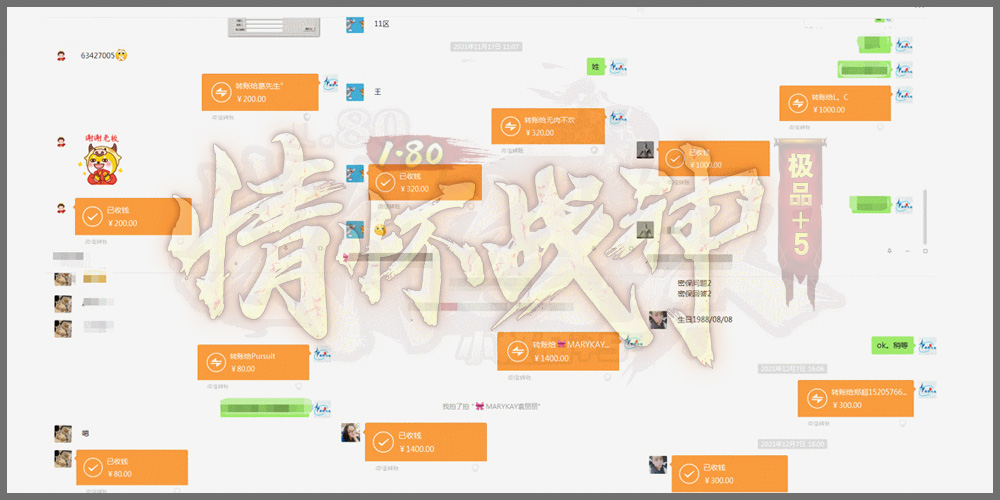This screenshot has height=500, width=1000.
Task: View the ¥1000.00 已收钱 receipt
Action: [x=714, y=159]
